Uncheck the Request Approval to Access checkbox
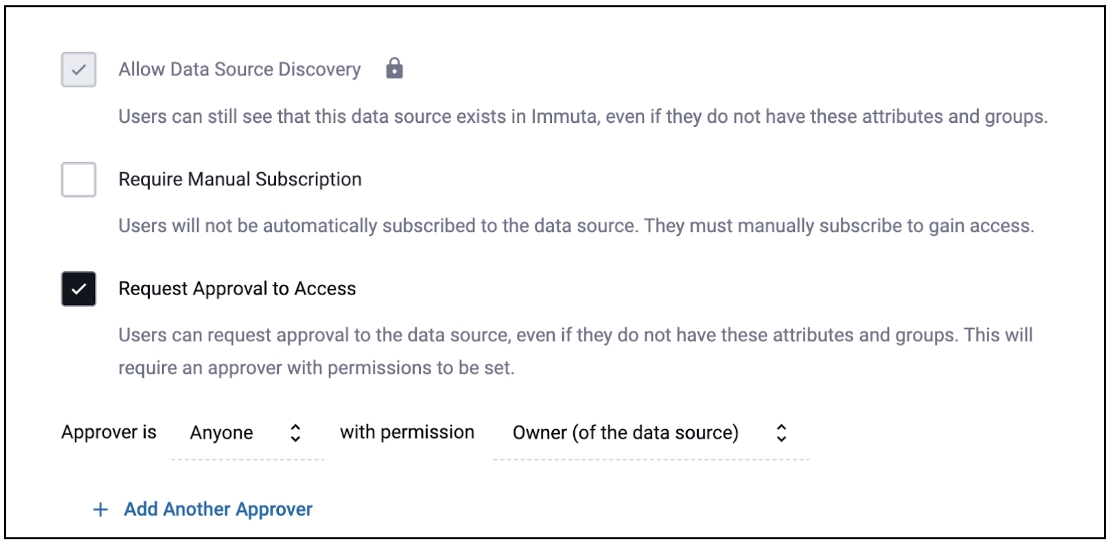Image resolution: width=1112 pixels, height=546 pixels. click(x=79, y=289)
